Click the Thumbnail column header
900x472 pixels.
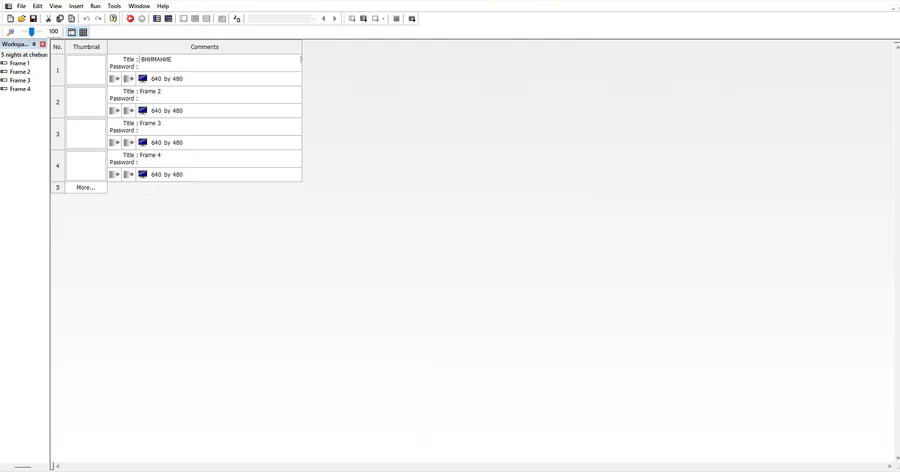click(86, 47)
